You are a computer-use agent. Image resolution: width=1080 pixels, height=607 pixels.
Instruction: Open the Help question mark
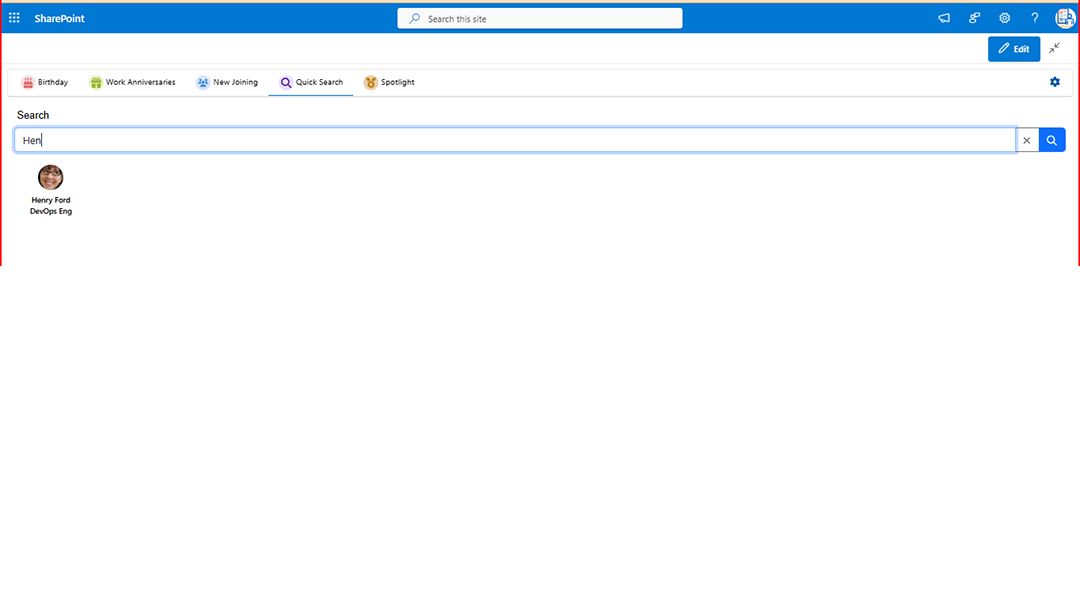click(x=1034, y=17)
